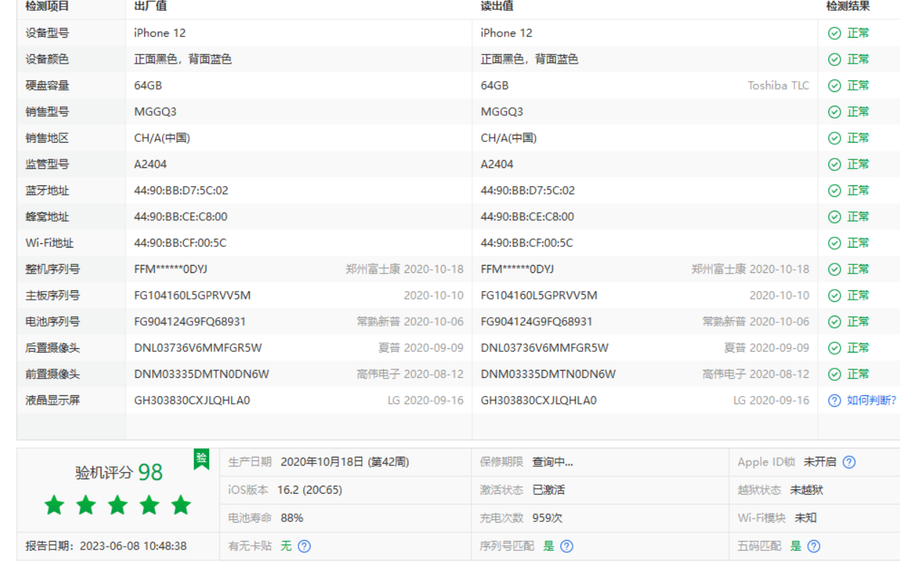Click the Wi-Fi模块 value 未知
900x577 pixels.
tap(805, 518)
